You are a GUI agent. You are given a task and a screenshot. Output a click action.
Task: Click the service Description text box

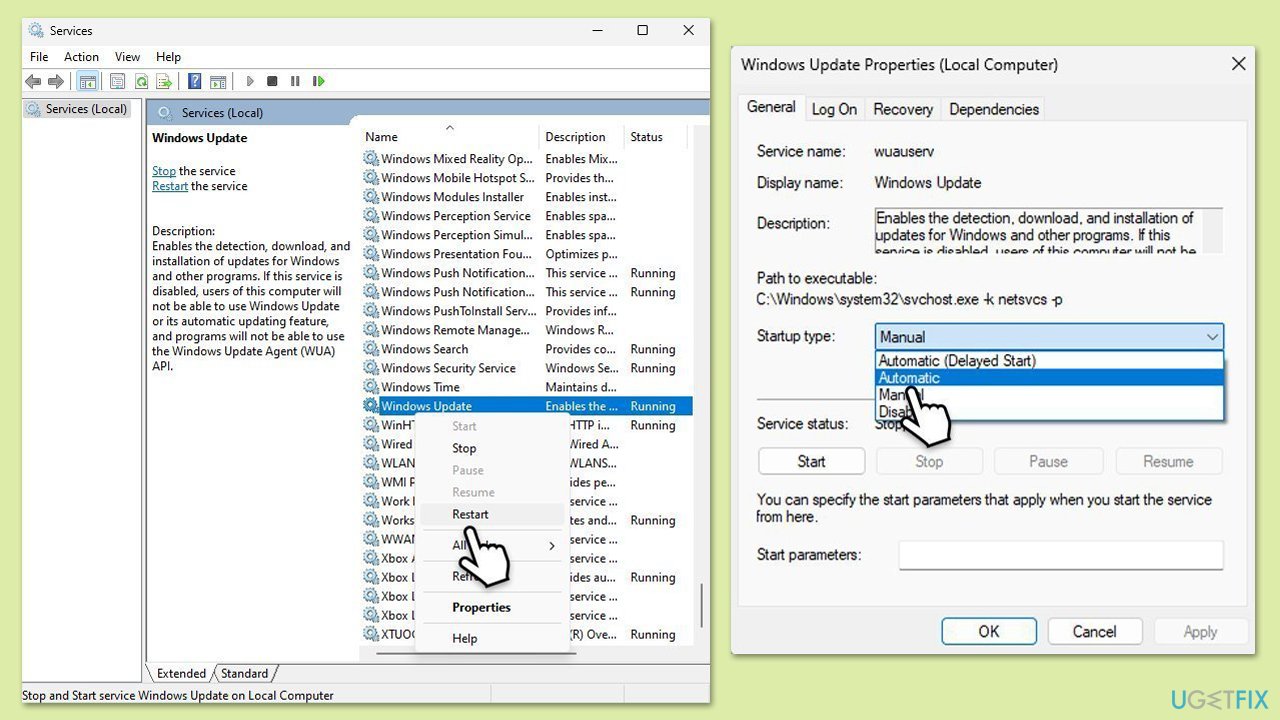(x=1049, y=231)
